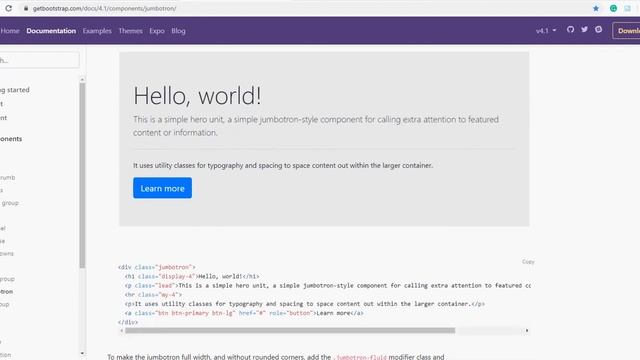Image resolution: width=640 pixels, height=360 pixels.
Task: Open the v4.1 version dropdown
Action: click(546, 31)
